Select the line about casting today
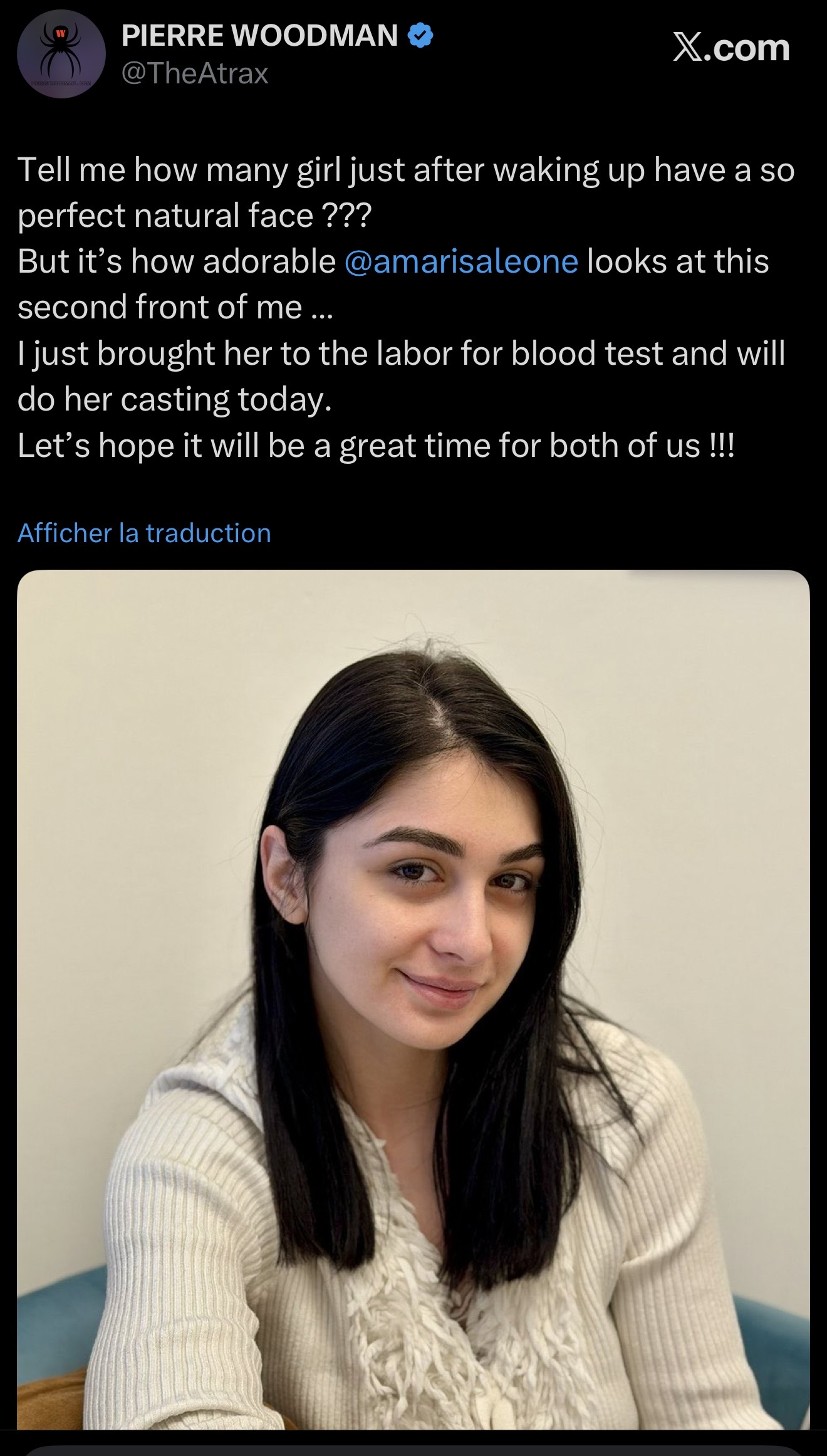 pyautogui.click(x=175, y=399)
